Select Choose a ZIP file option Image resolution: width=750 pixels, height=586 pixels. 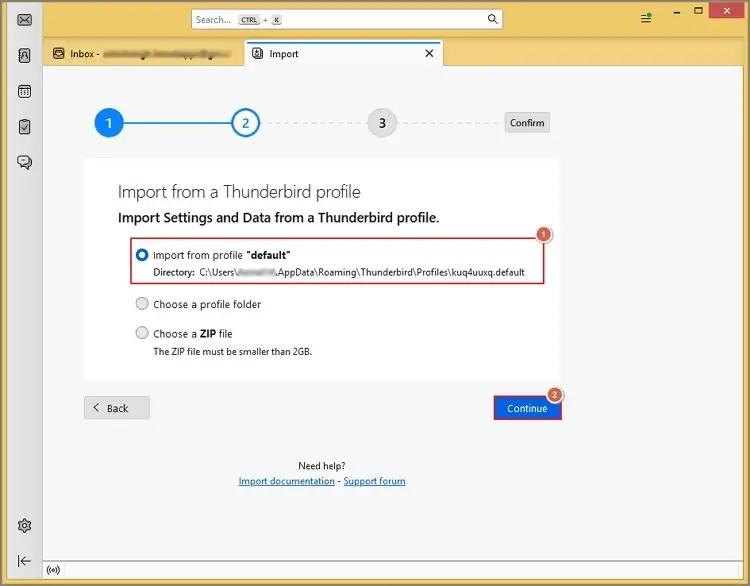click(x=142, y=333)
